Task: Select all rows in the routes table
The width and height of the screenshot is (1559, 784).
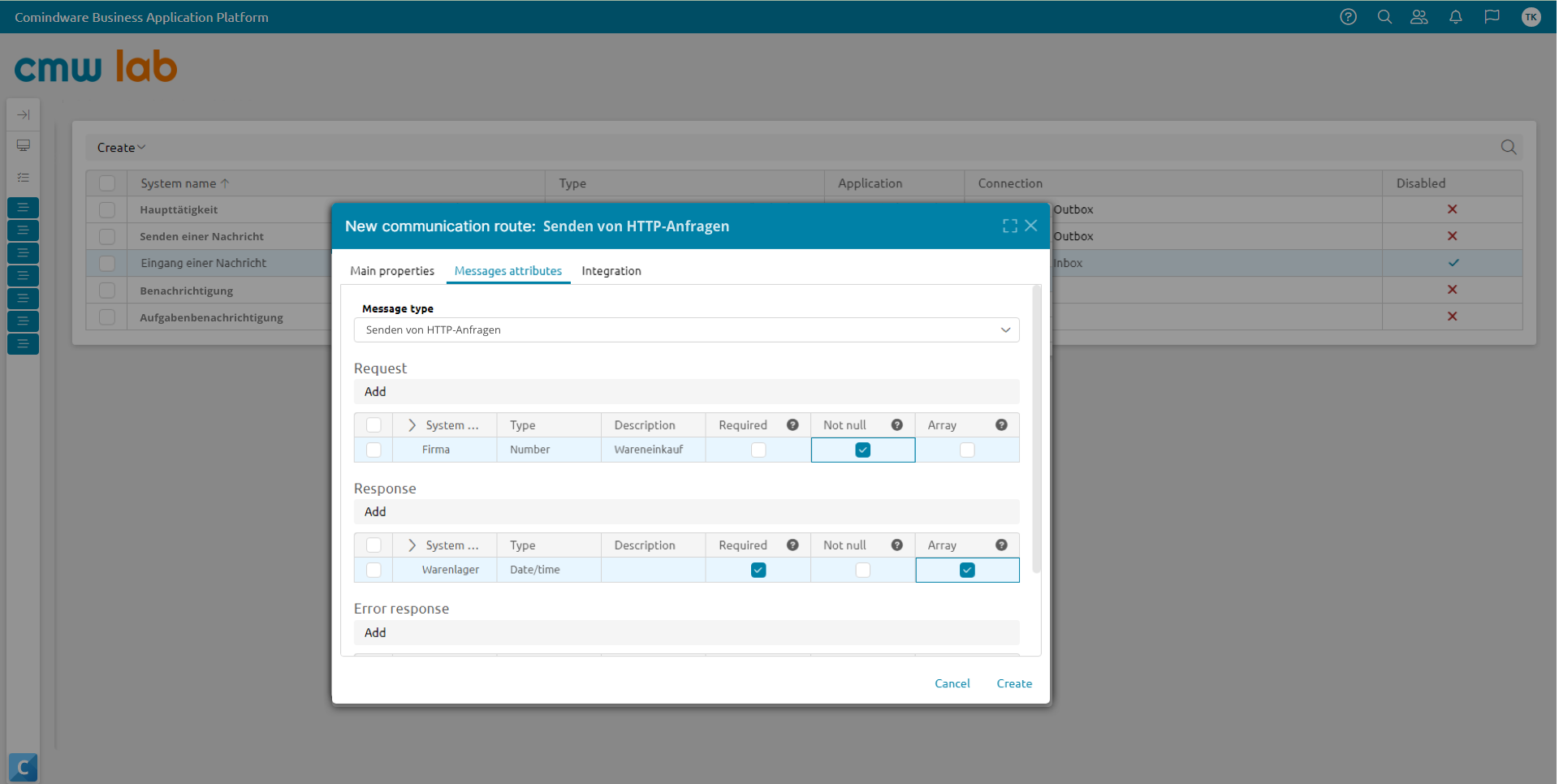Action: [x=107, y=183]
